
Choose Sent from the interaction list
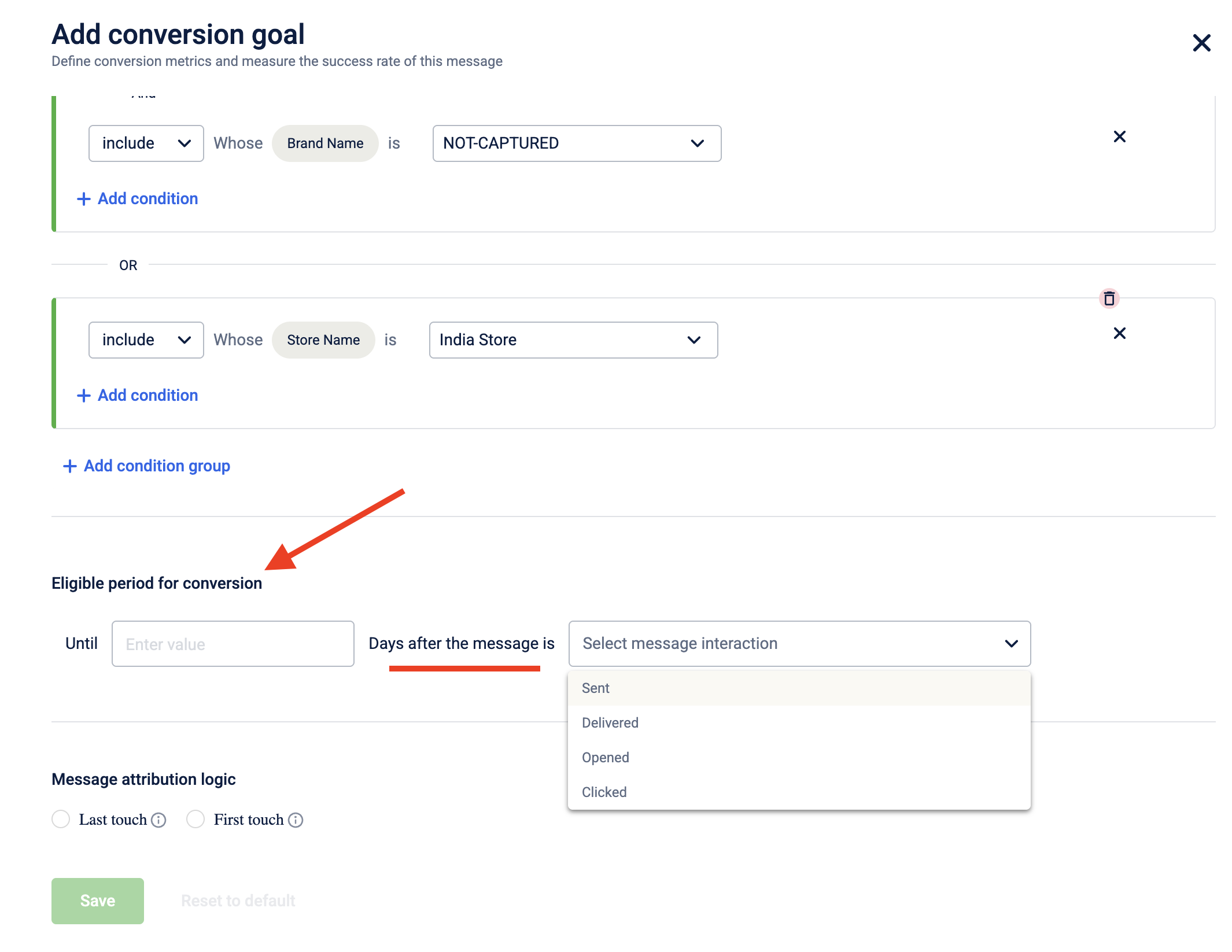pyautogui.click(x=596, y=688)
